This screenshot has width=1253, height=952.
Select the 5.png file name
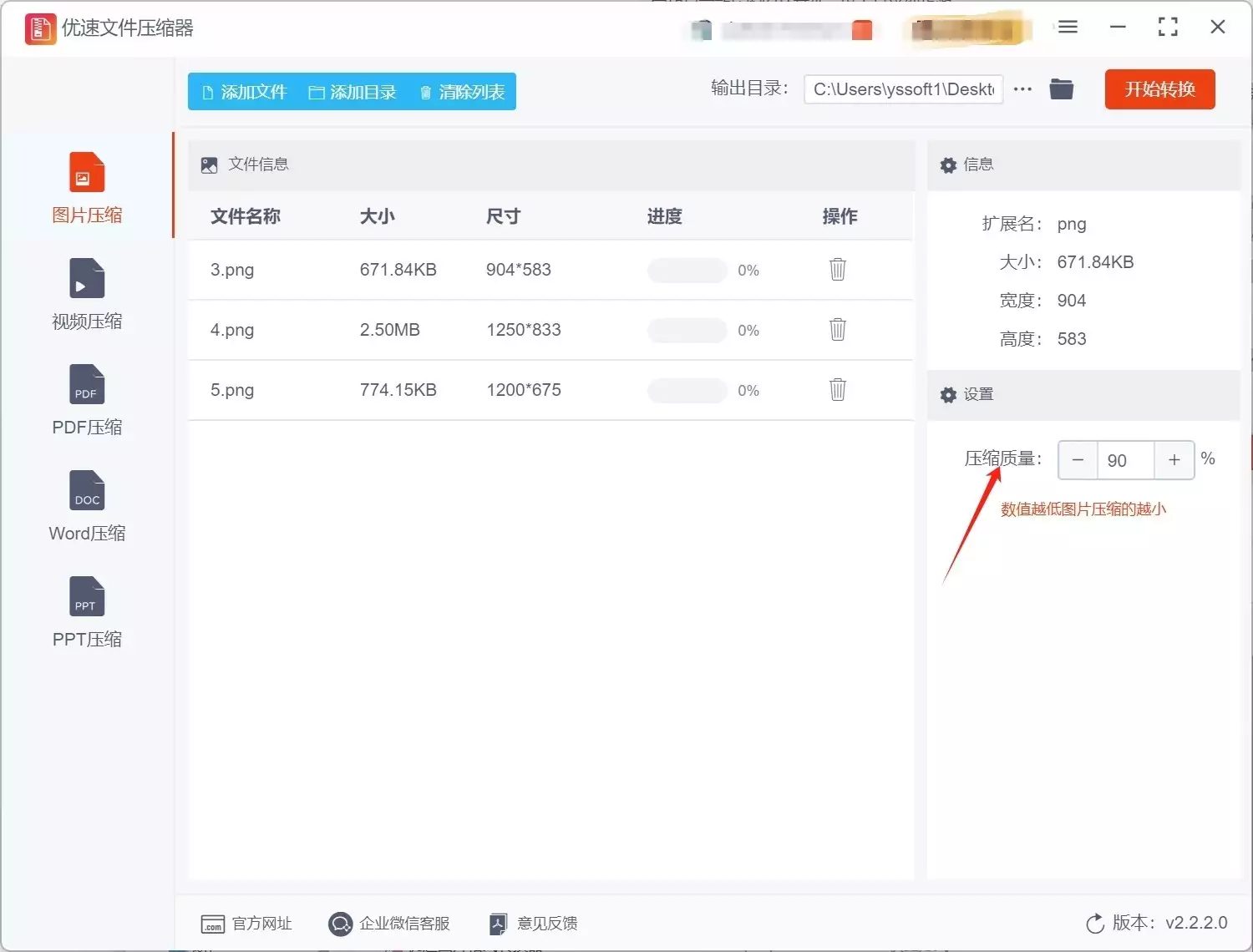click(232, 390)
